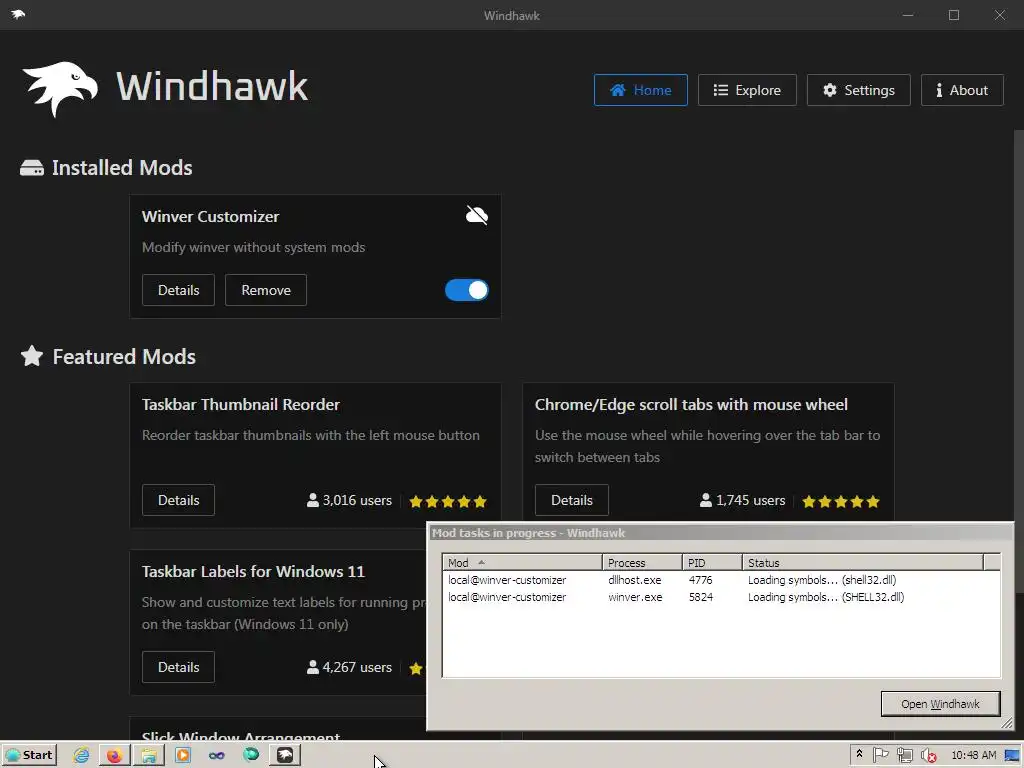The image size is (1024, 768).
Task: Click the Windhawk taskbar button
Action: 285,755
